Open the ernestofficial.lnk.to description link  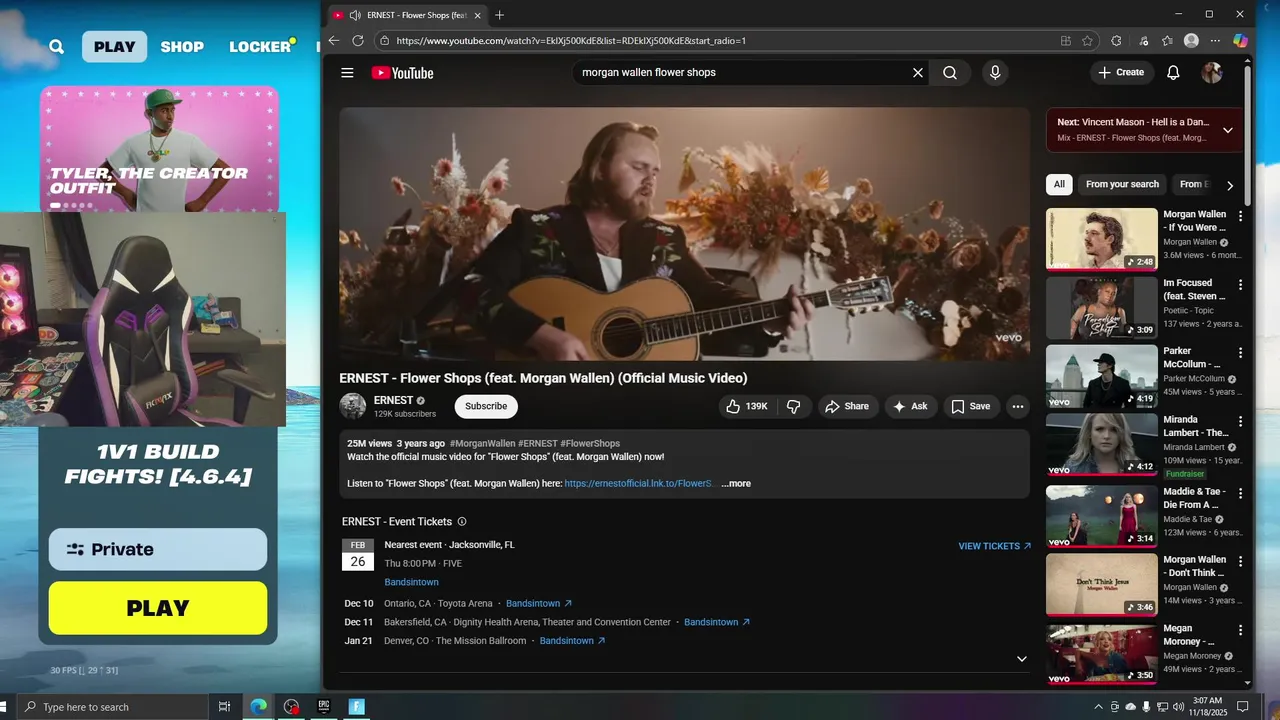coord(640,484)
